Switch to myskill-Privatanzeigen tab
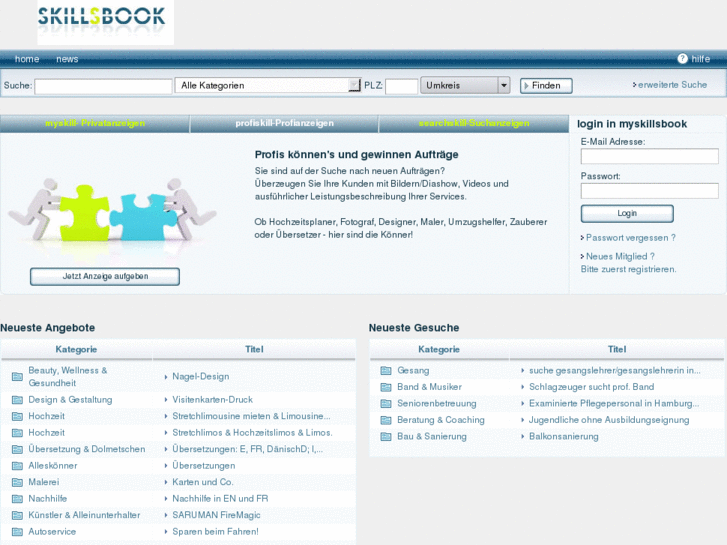This screenshot has height=545, width=727. click(x=95, y=123)
